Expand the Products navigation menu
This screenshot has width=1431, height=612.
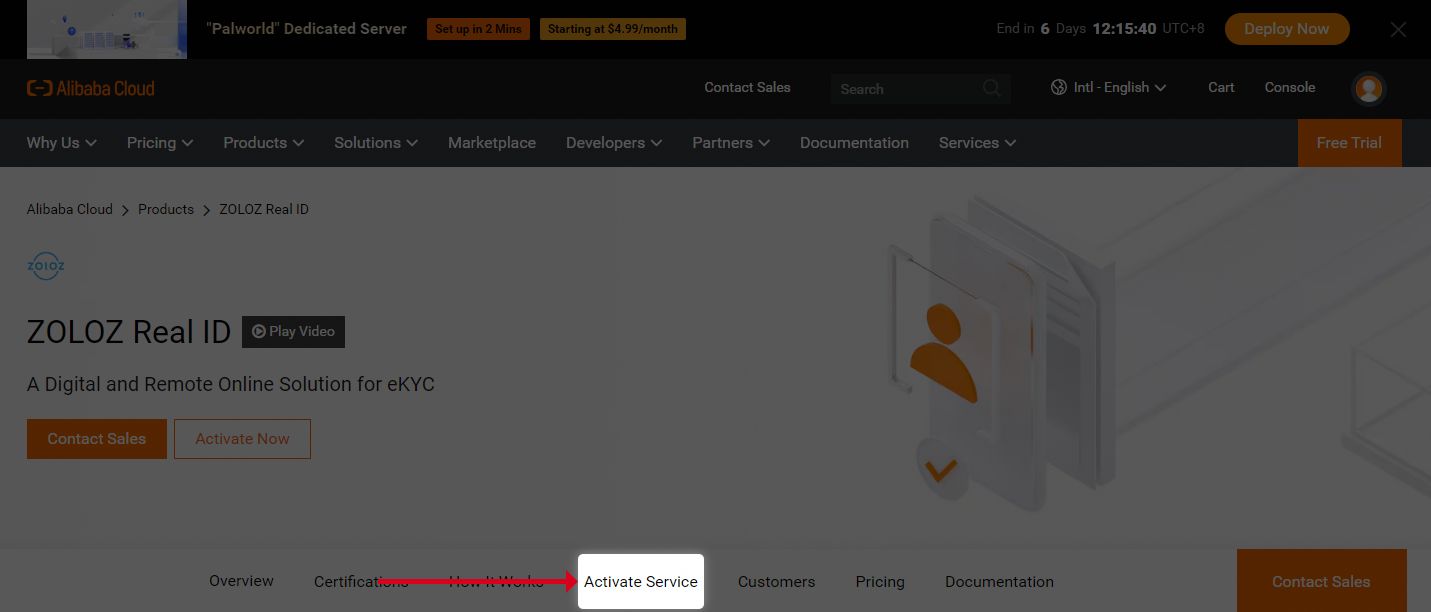[x=263, y=143]
